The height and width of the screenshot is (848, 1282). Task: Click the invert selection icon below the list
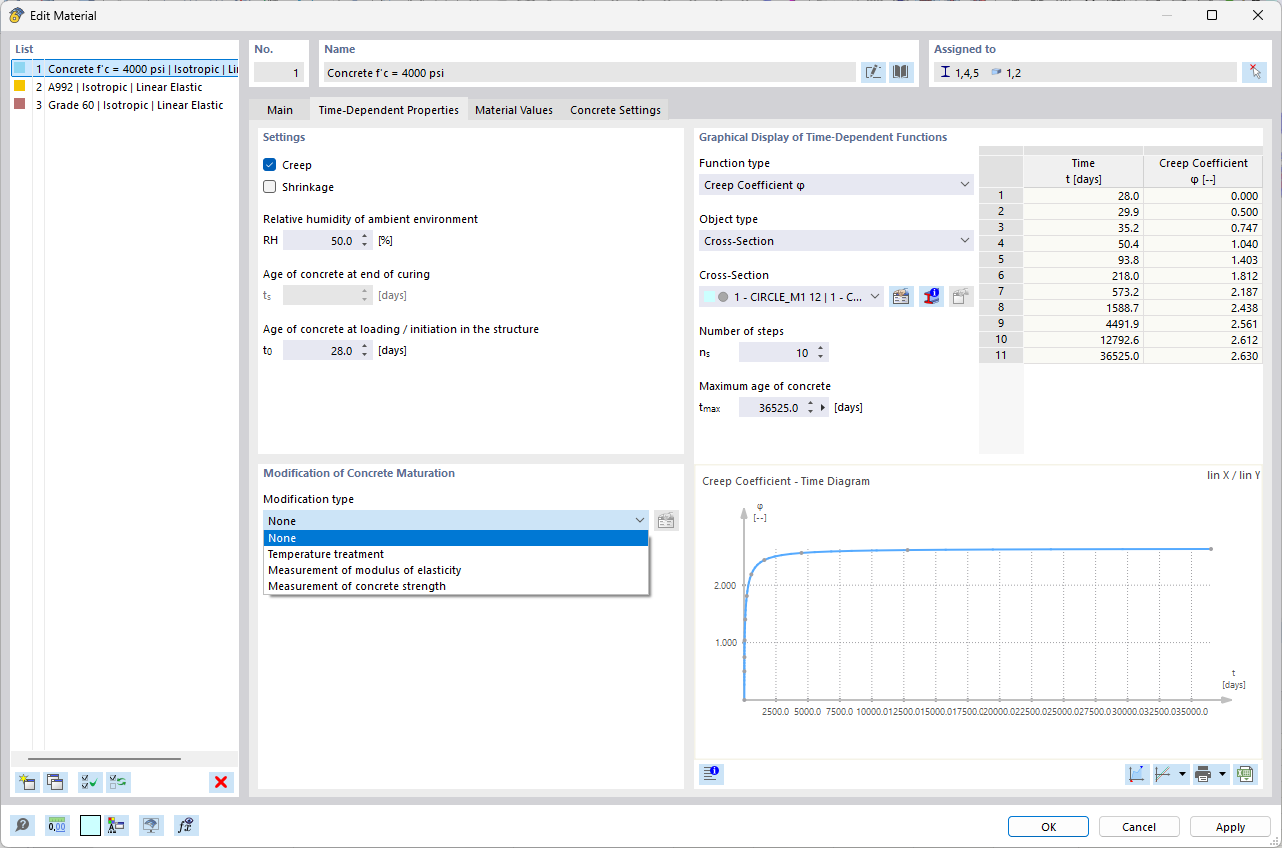coord(119,782)
